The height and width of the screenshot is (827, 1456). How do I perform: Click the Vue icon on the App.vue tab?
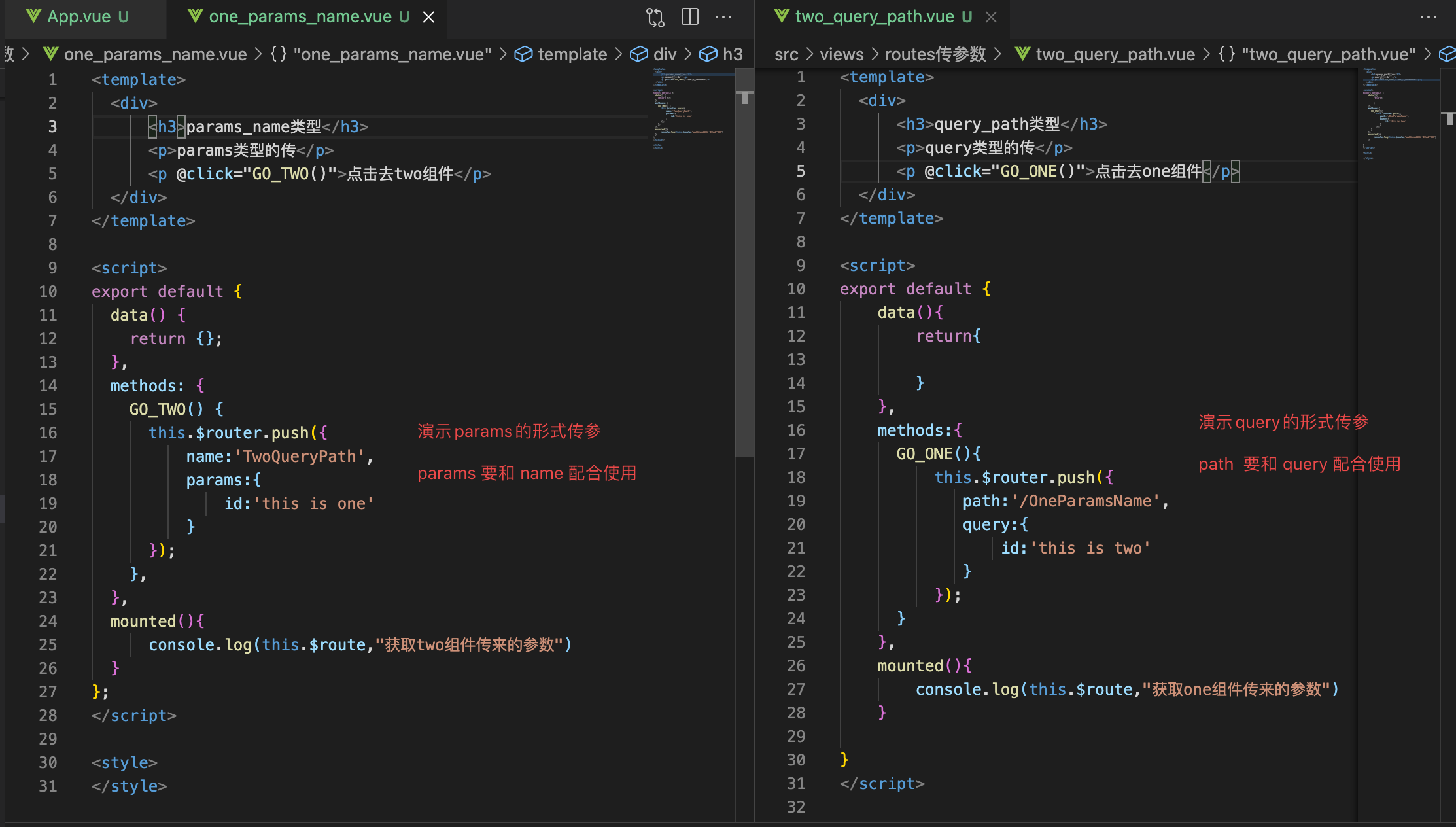tap(33, 16)
